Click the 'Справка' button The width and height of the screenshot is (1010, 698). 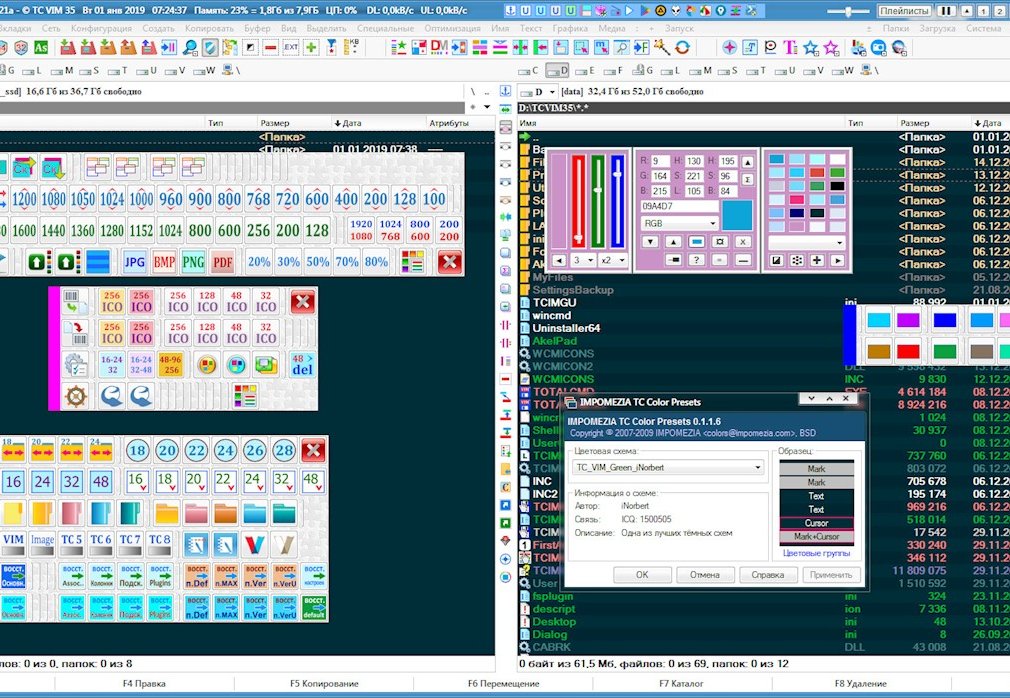click(x=768, y=574)
